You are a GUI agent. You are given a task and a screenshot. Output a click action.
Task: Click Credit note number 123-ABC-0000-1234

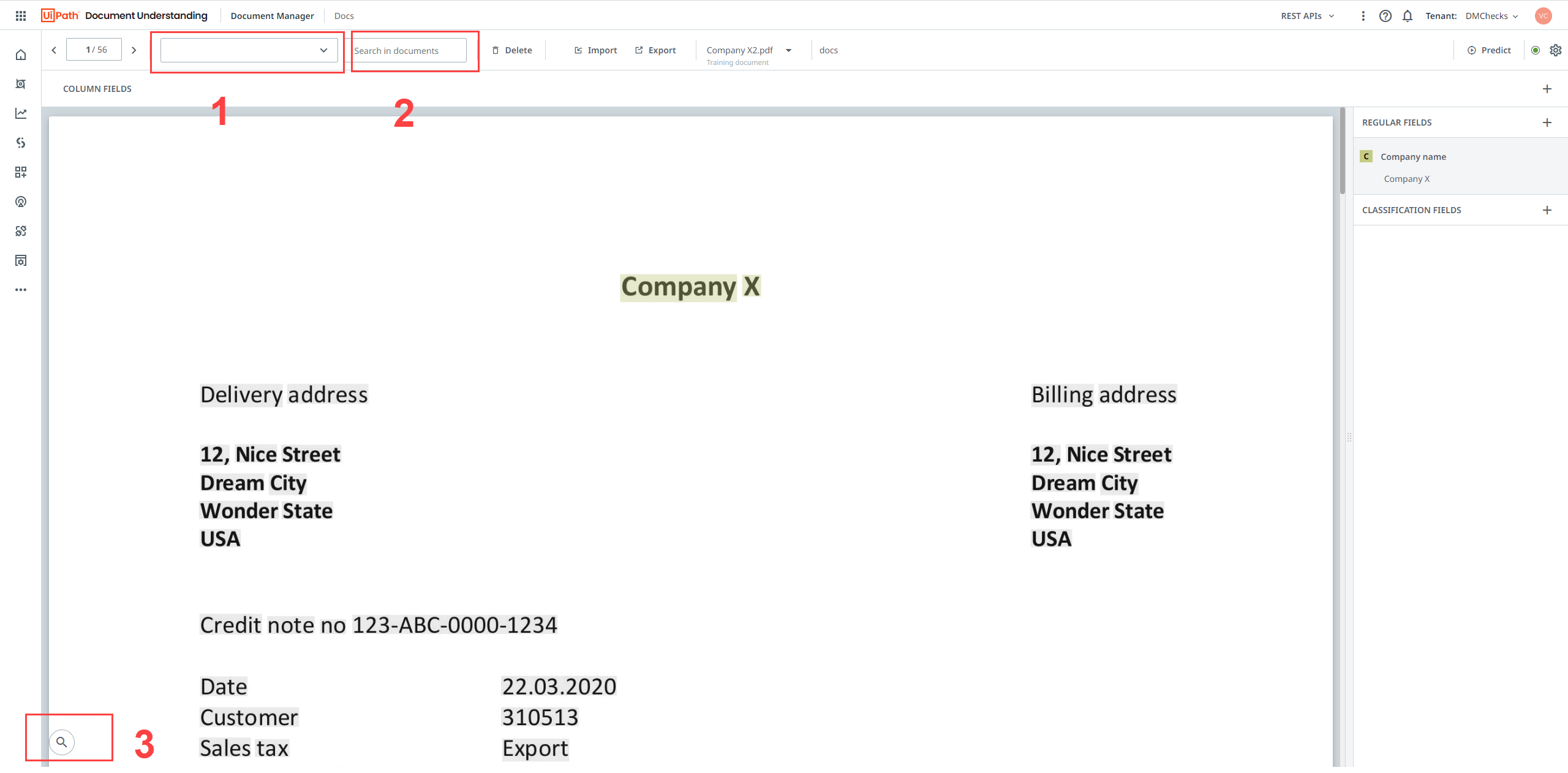(454, 625)
